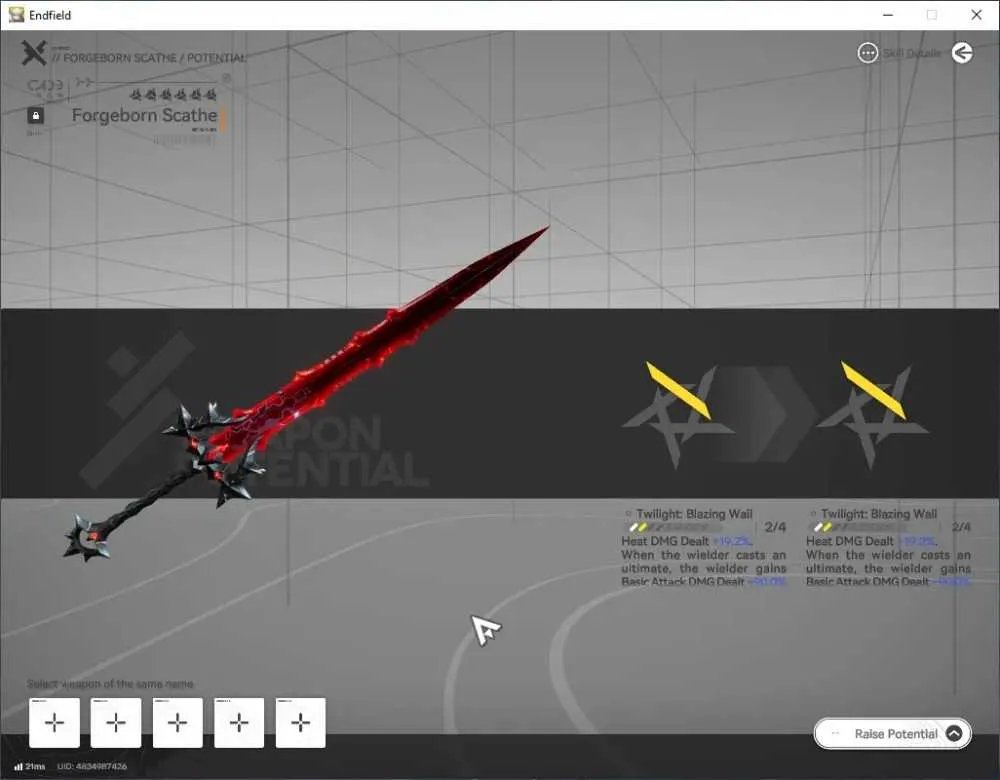This screenshot has width=1000, height=780.
Task: Click the red sword weapon model
Action: pyautogui.click(x=306, y=394)
